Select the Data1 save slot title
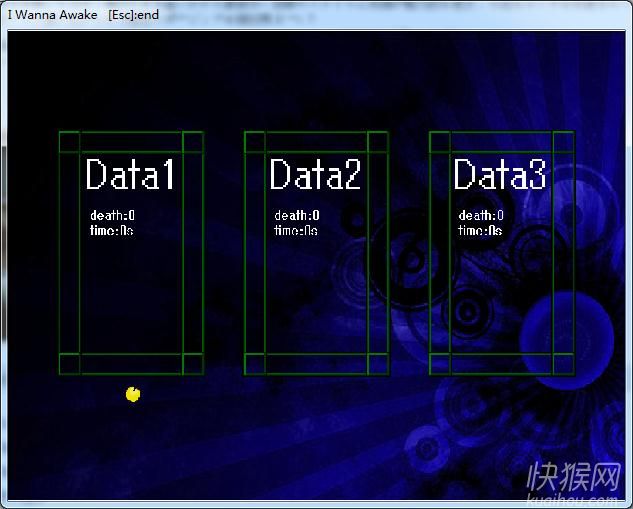 pyautogui.click(x=130, y=175)
